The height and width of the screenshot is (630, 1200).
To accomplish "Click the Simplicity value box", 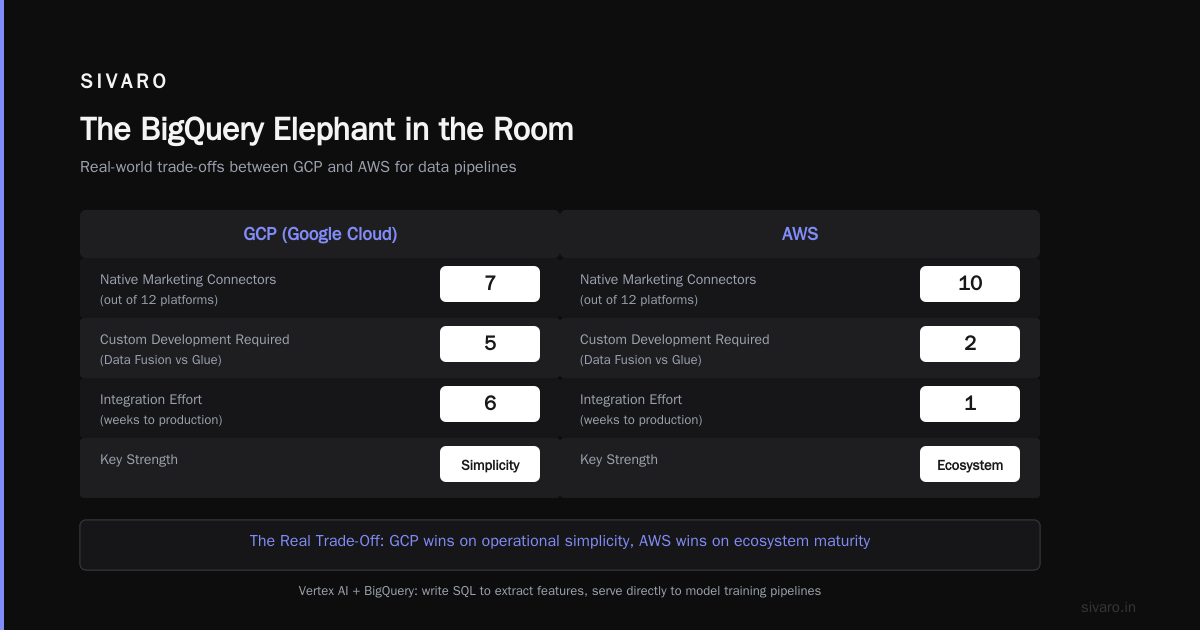I will point(490,464).
